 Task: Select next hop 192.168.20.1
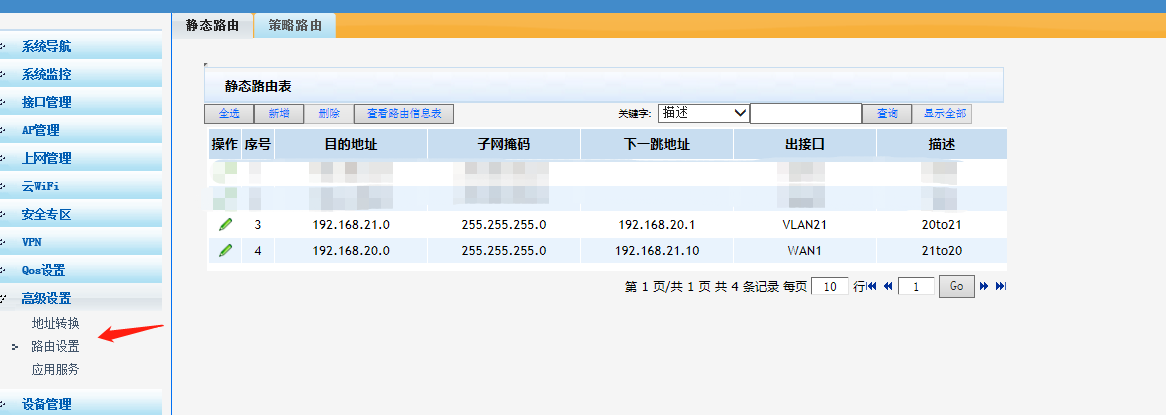tap(657, 224)
